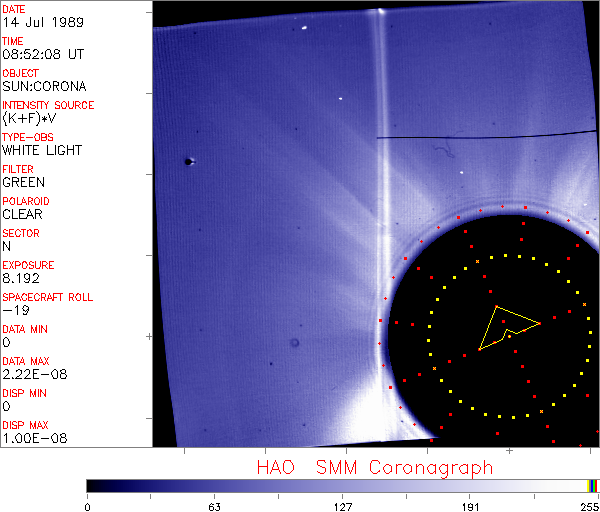Viewport: 600px width, 512px height.
Task: Click the blue-to-white intensity color bar
Action: (337, 486)
